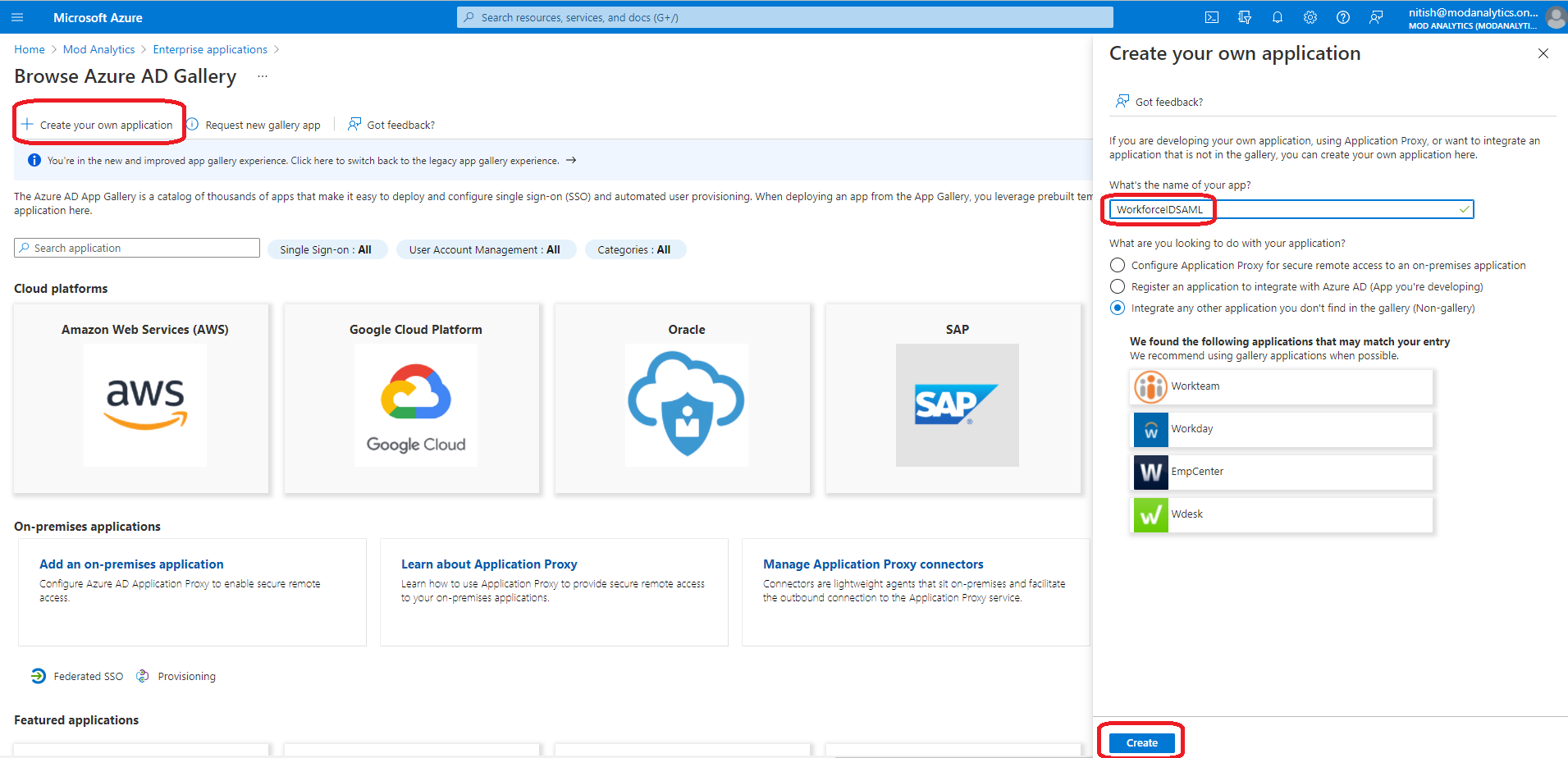The image size is (1568, 758).
Task: Select Register an application with Azure AD option
Action: tap(1118, 286)
